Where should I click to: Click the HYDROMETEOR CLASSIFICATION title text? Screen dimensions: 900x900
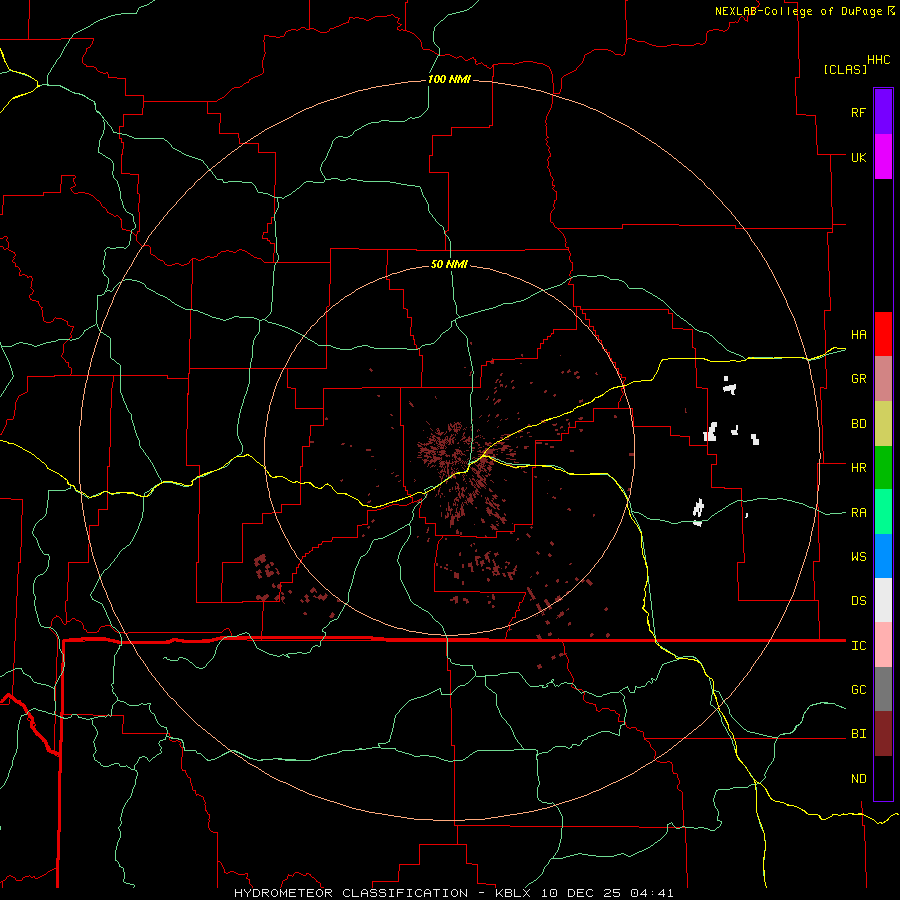tap(351, 893)
